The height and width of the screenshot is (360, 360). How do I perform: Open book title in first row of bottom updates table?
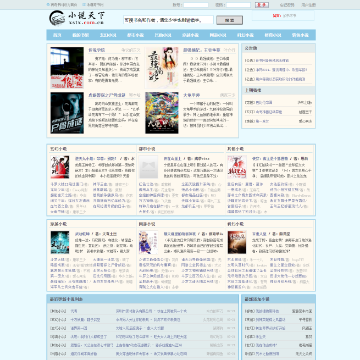[x=74, y=311]
